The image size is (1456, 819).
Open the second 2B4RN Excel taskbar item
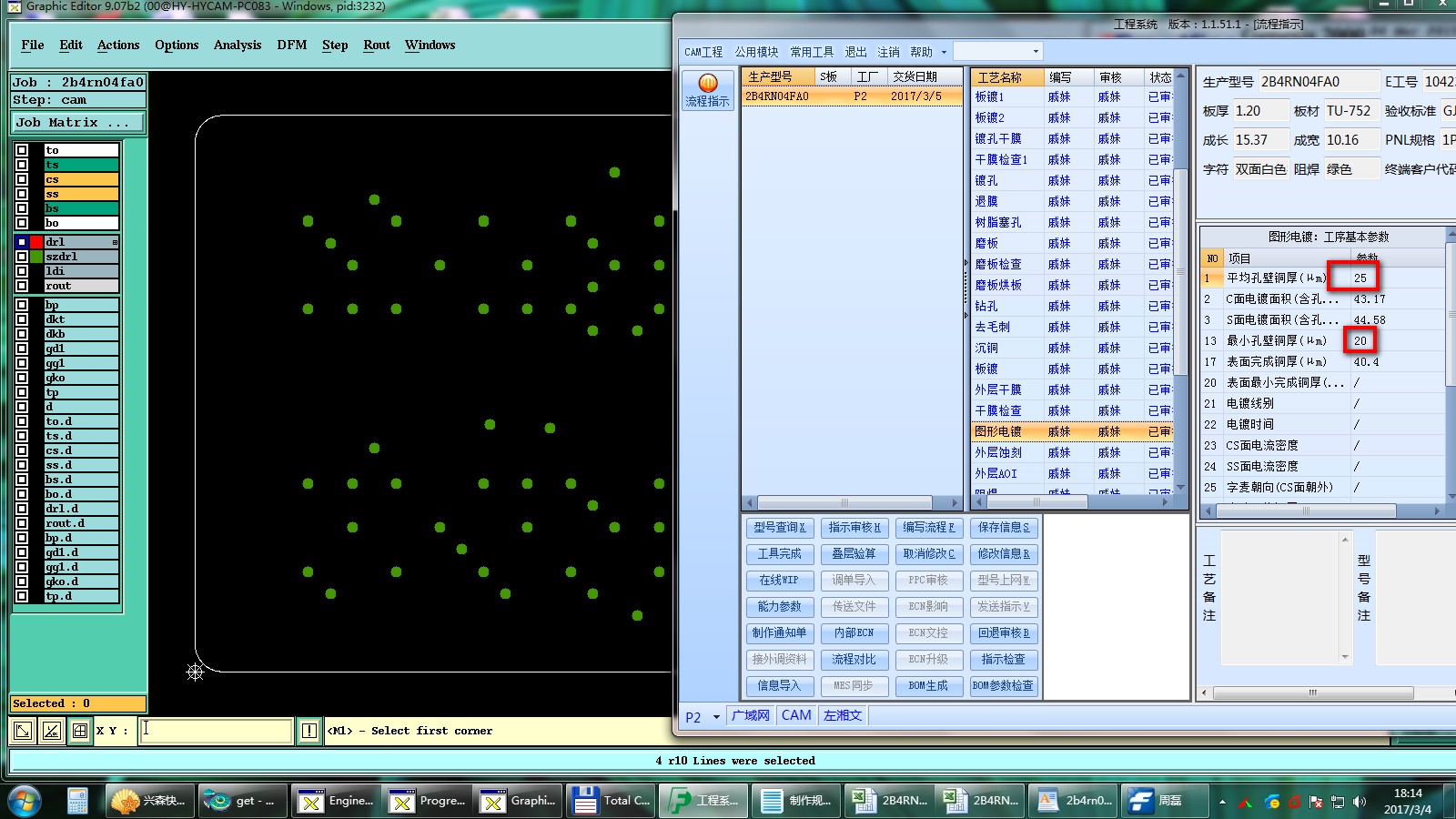(981, 801)
